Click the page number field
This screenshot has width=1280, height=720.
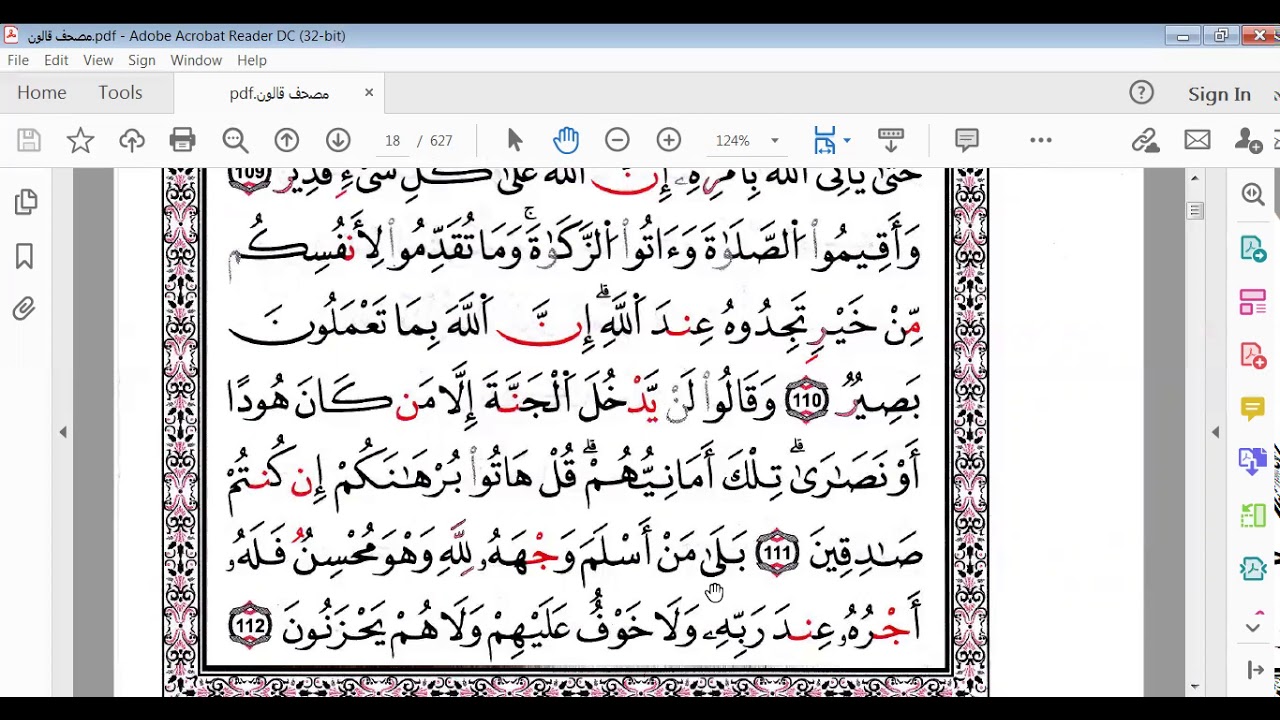tap(392, 141)
